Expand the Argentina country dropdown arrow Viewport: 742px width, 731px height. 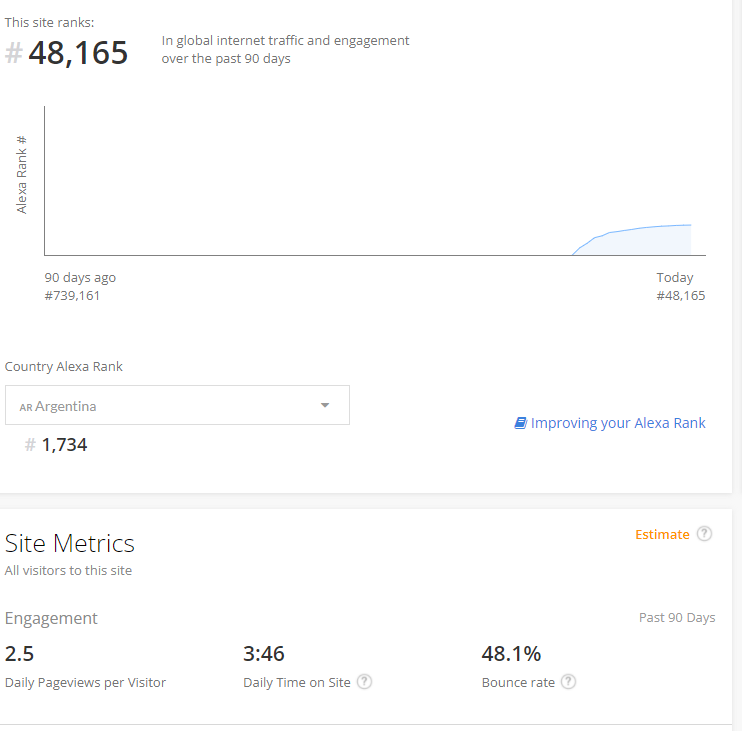pos(325,405)
